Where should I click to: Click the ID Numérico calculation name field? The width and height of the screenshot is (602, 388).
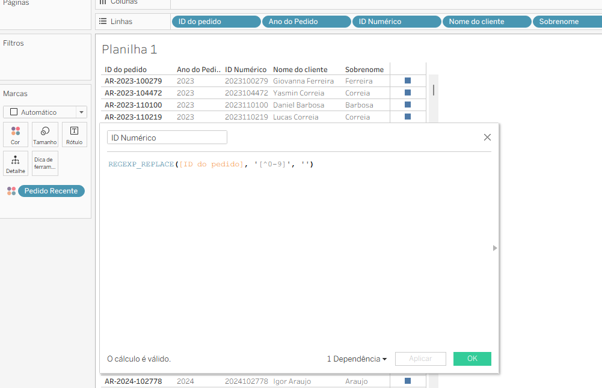point(167,137)
